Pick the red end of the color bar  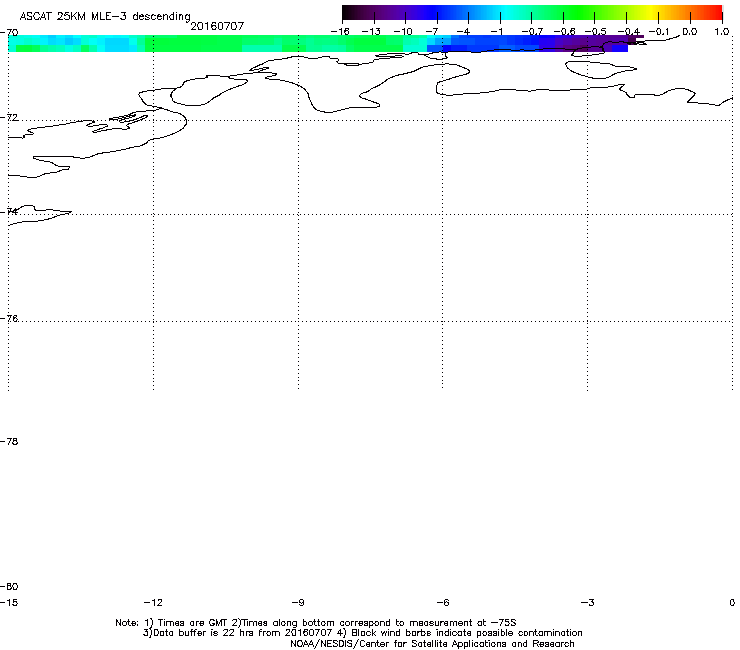point(716,13)
